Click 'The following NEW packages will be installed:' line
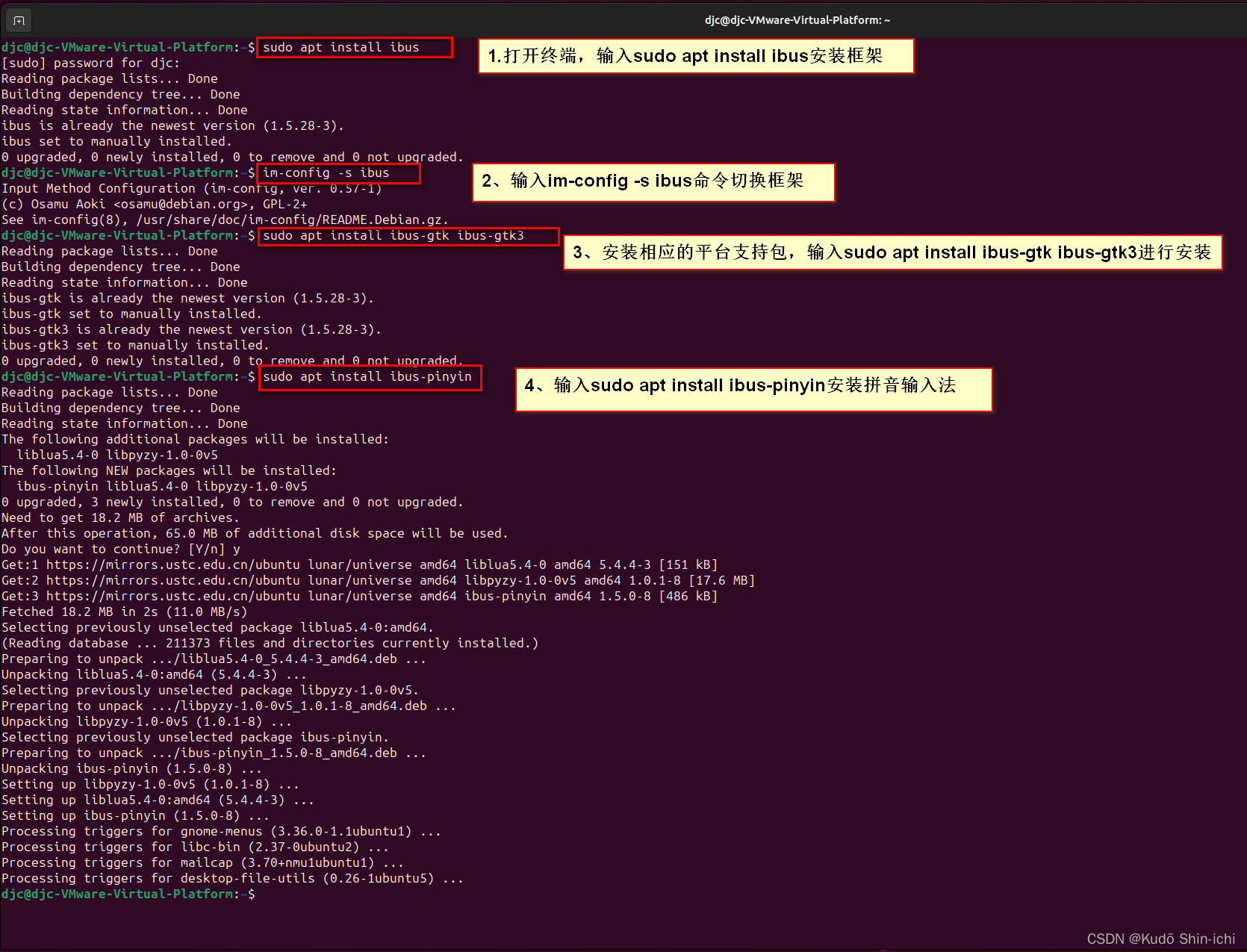The image size is (1247, 952). (169, 470)
